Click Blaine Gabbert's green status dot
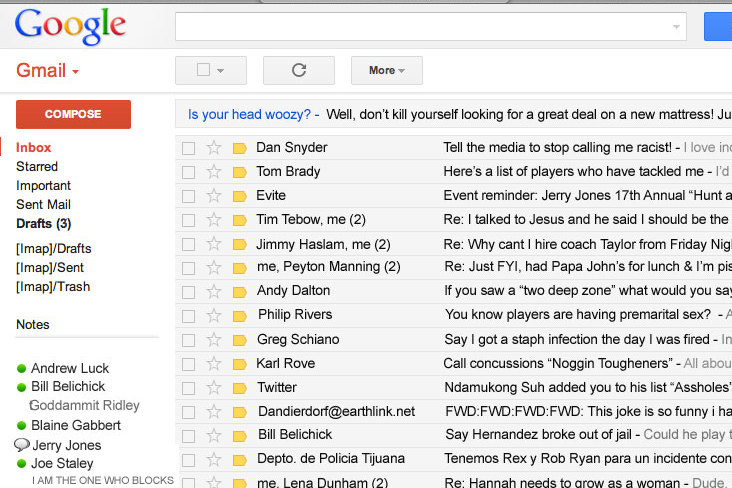 pos(21,425)
